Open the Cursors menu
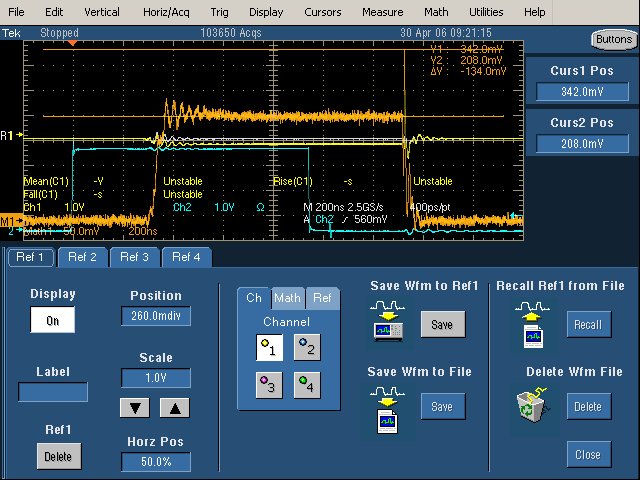This screenshot has height=480, width=640. click(x=323, y=12)
